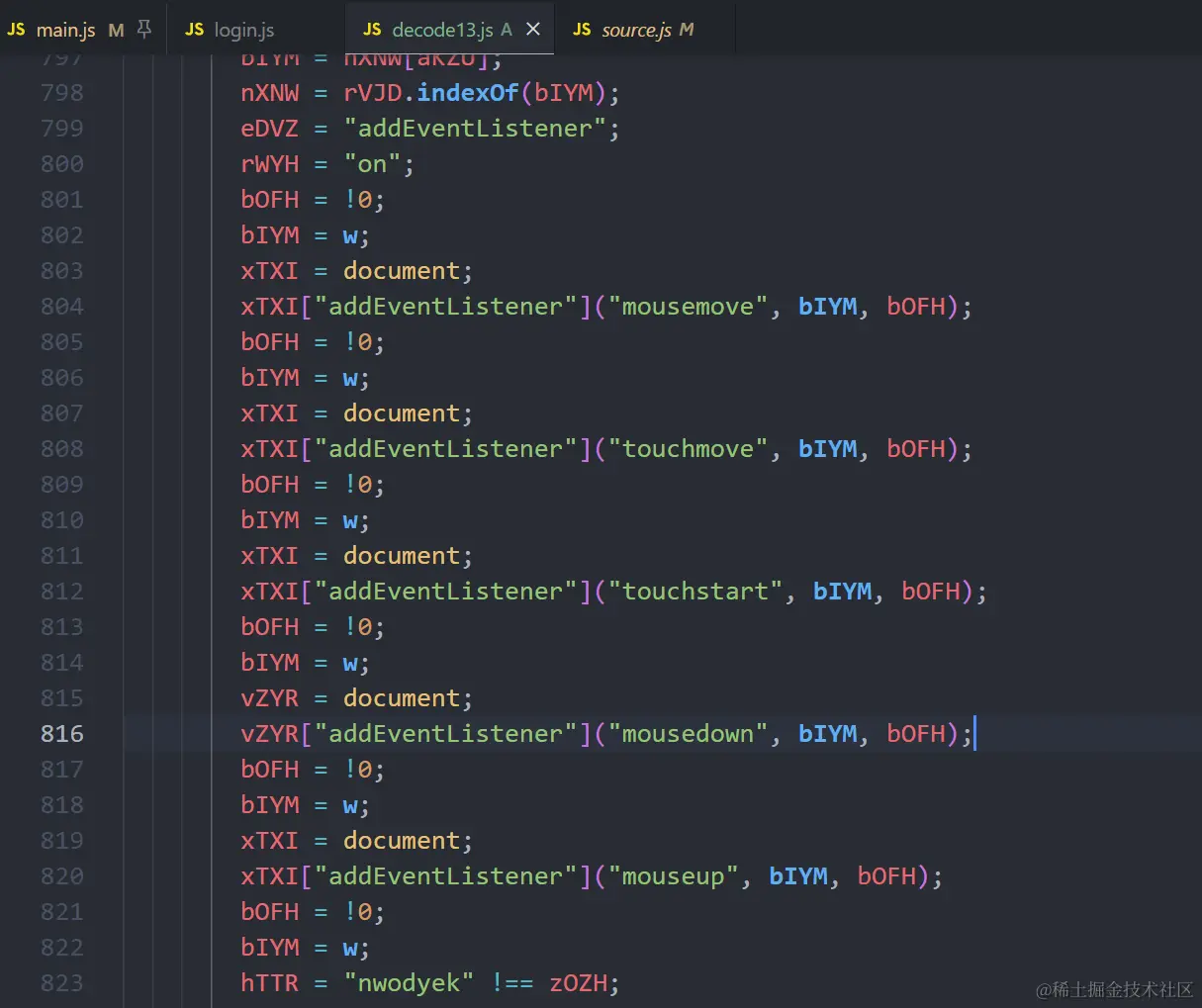The height and width of the screenshot is (1008, 1202).
Task: Close the decode13.js tab
Action: [x=533, y=30]
